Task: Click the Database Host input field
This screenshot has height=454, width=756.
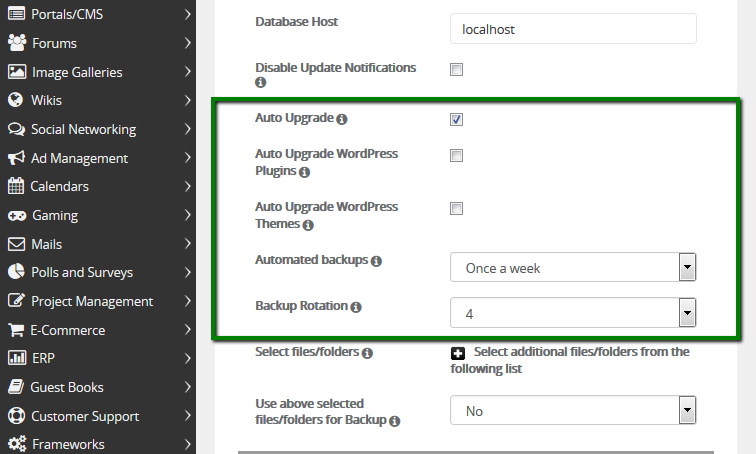Action: pos(573,29)
